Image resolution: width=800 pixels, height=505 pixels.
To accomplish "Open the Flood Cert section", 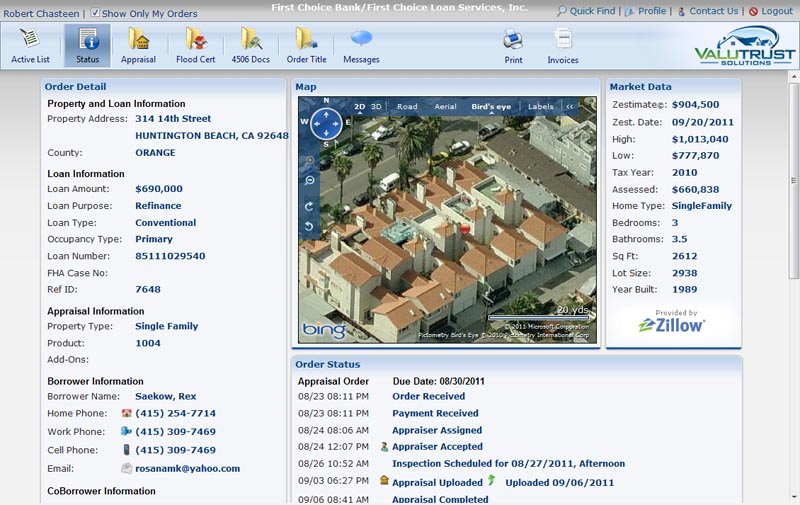I will (195, 46).
